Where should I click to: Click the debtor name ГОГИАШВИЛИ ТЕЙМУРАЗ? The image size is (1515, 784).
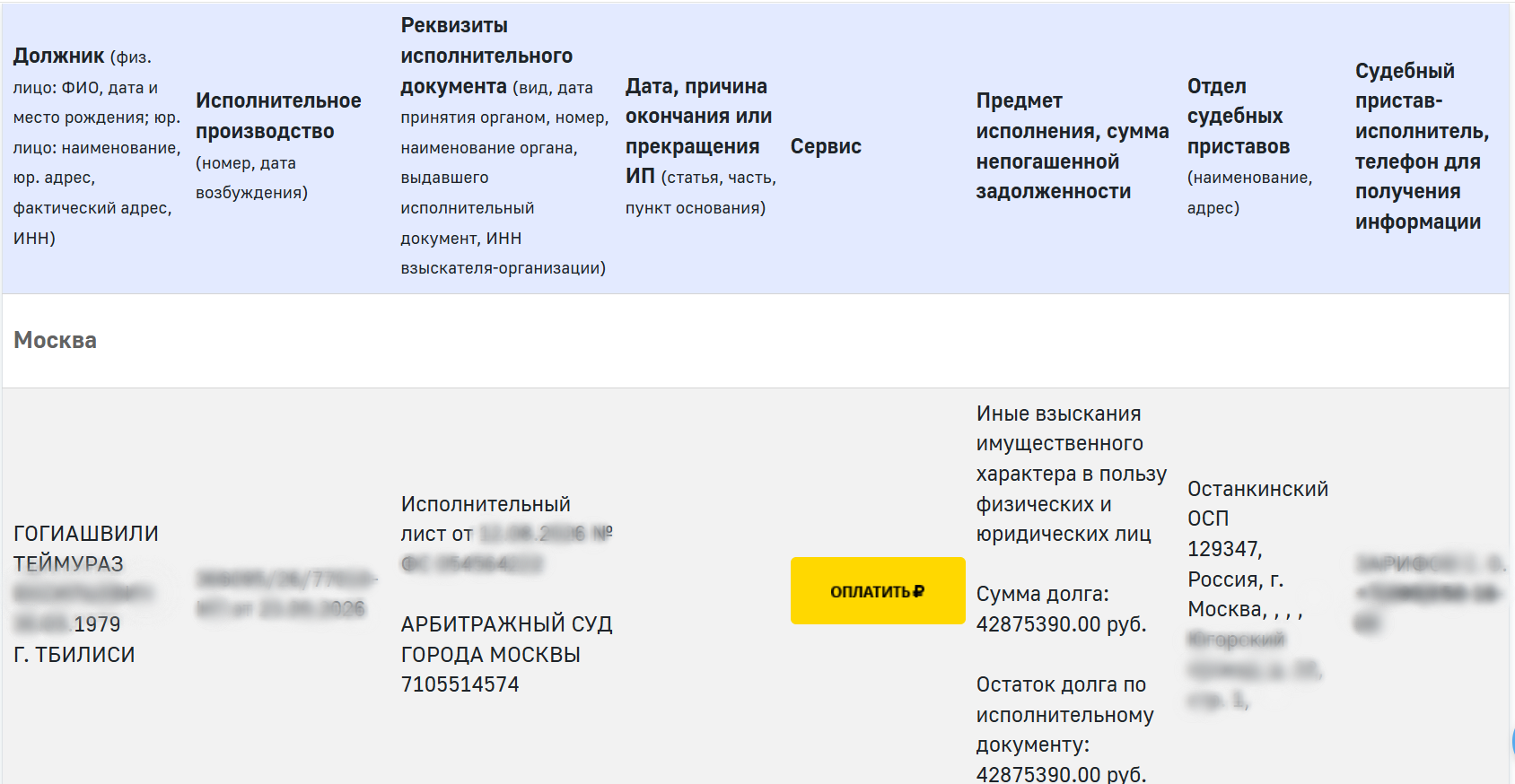[85, 548]
